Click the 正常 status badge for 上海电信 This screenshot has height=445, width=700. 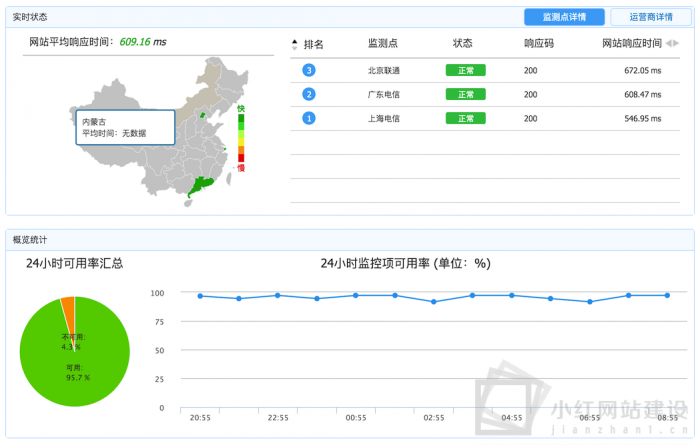pyautogui.click(x=465, y=118)
